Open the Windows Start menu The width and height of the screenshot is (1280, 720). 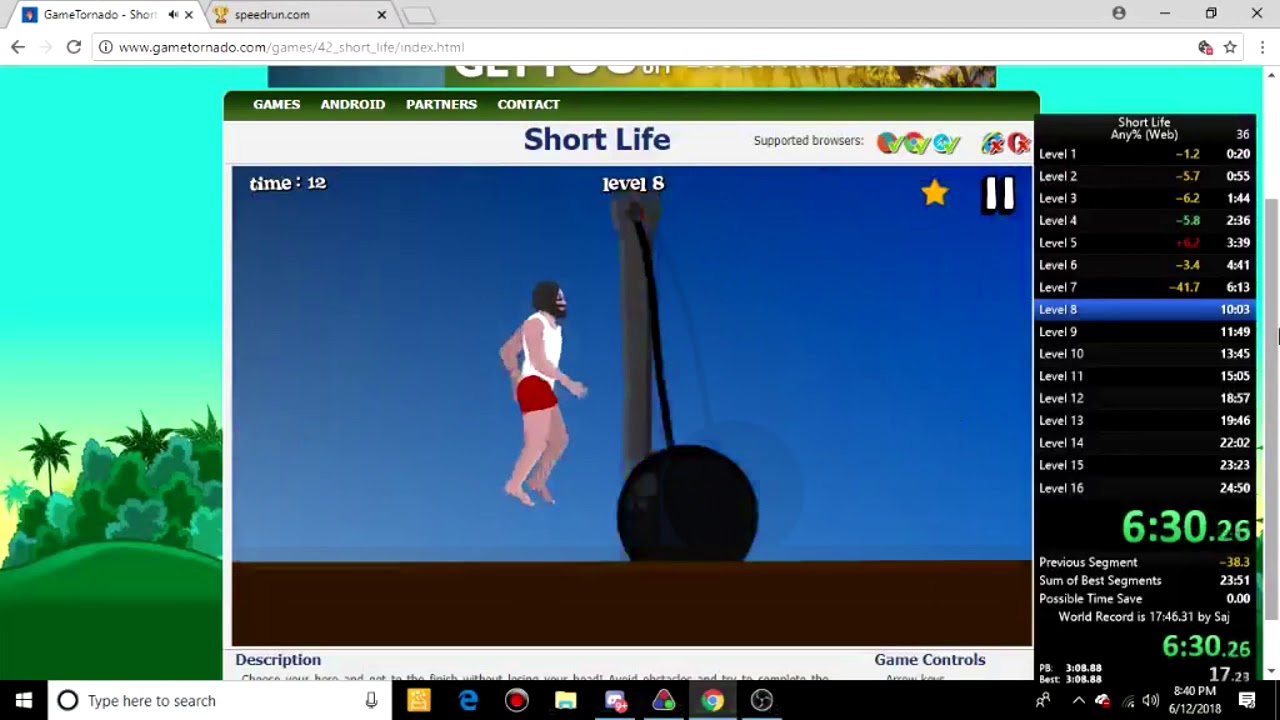(x=24, y=700)
